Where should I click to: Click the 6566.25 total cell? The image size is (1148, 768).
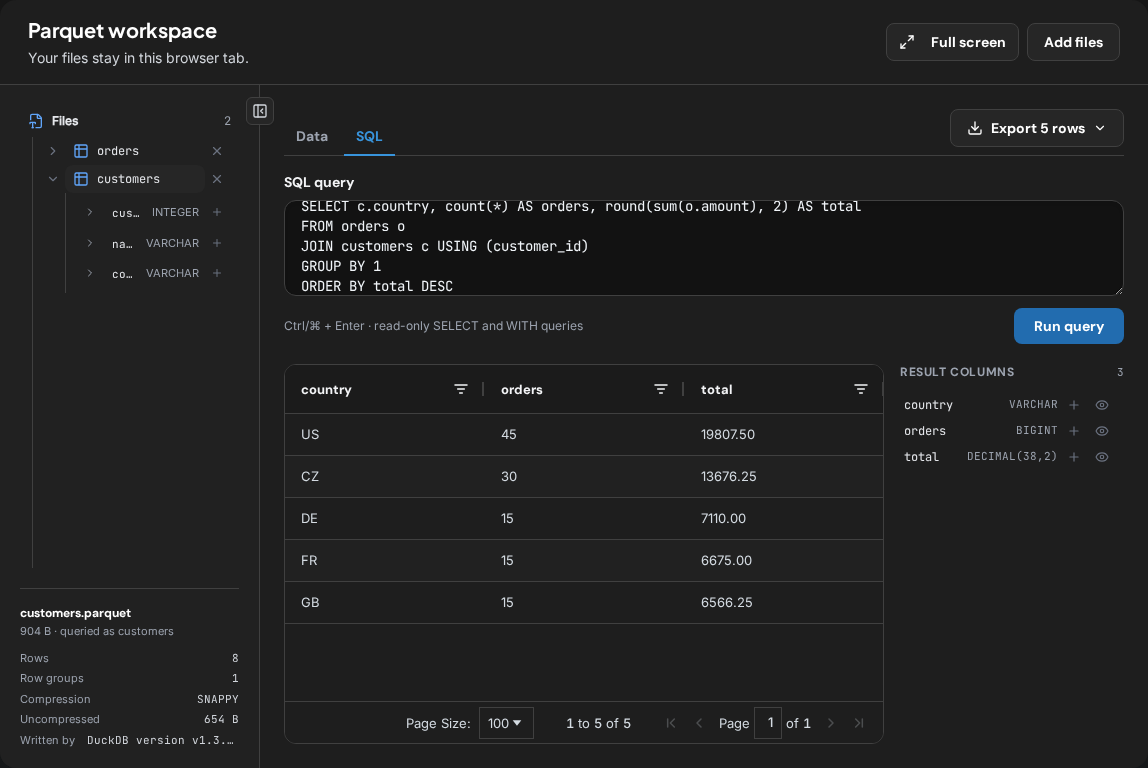pos(783,603)
